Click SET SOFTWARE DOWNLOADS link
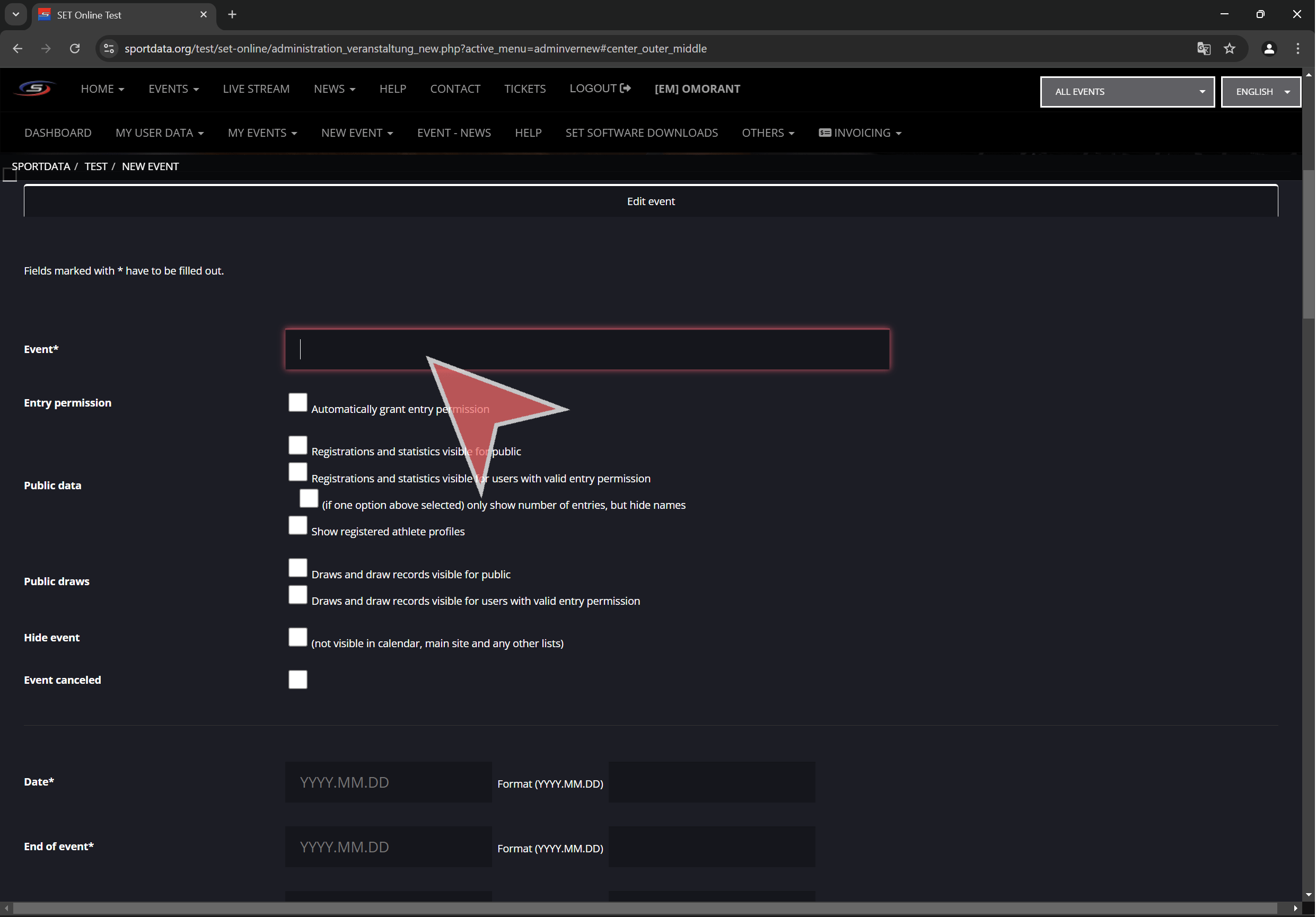The width and height of the screenshot is (1316, 917). pyautogui.click(x=642, y=133)
